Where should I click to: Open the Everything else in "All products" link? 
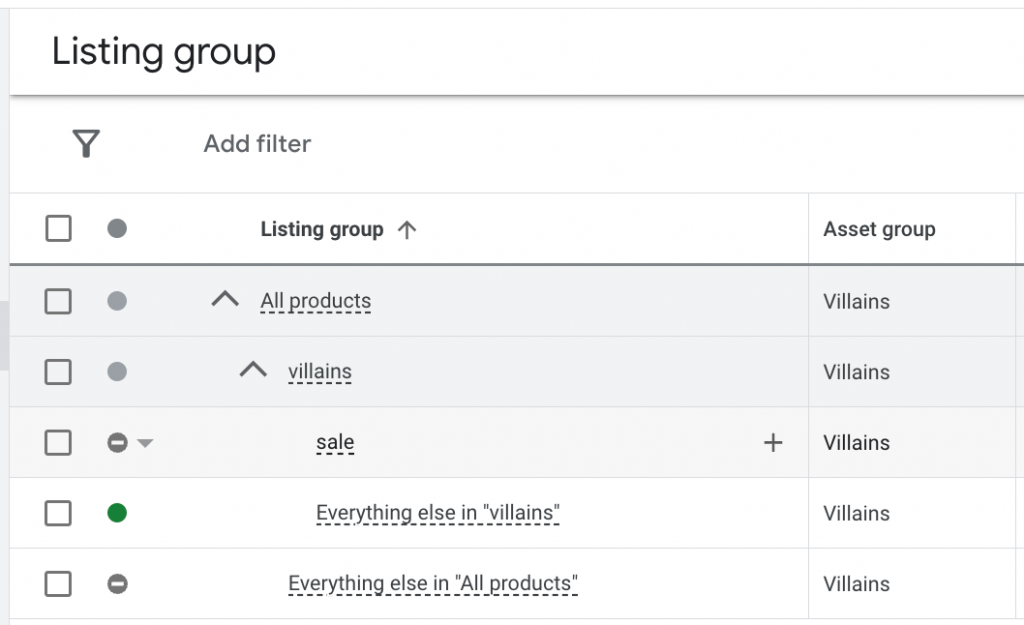433,584
